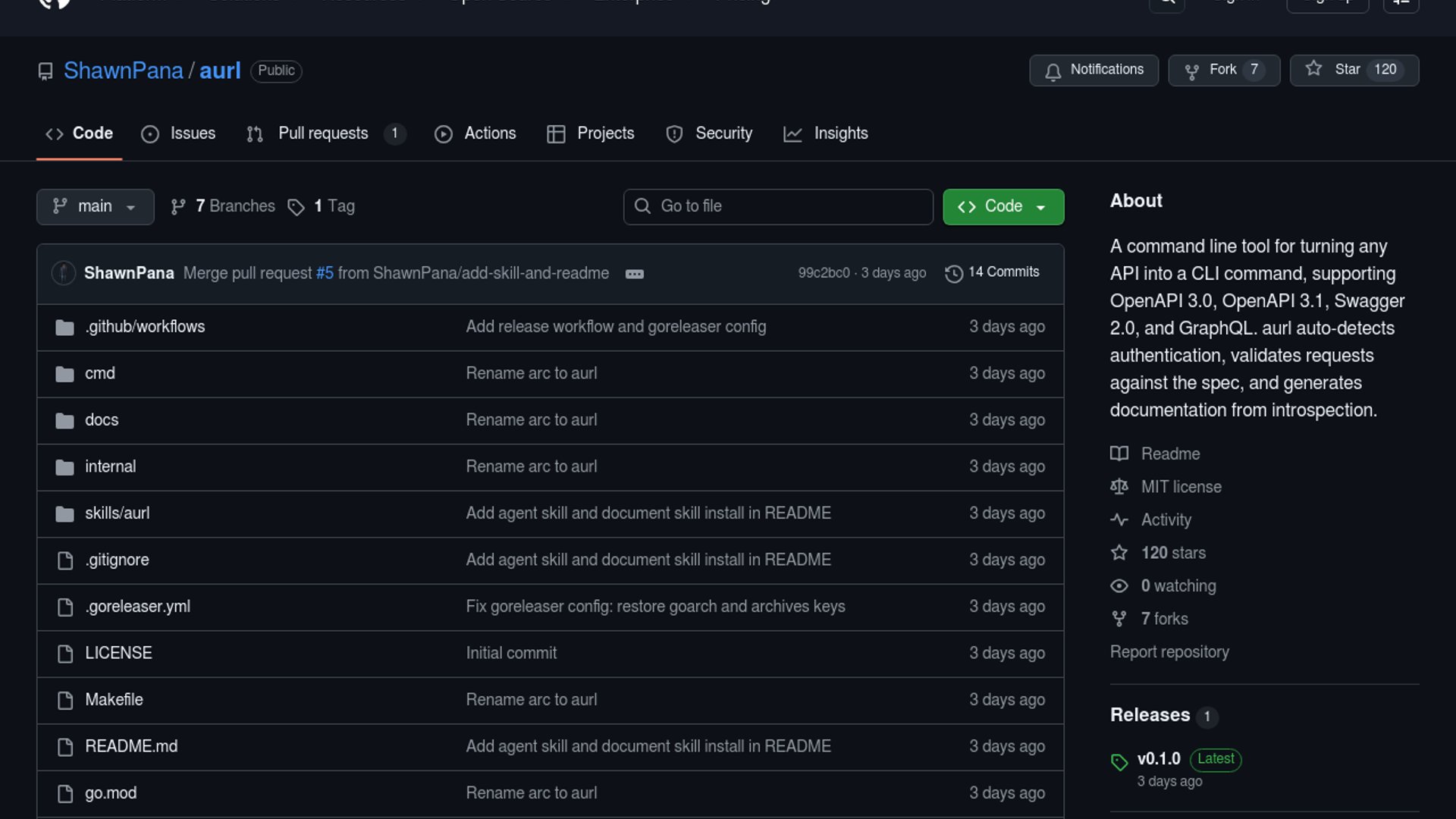Image resolution: width=1456 pixels, height=819 pixels.
Task: Click the commit history clock icon
Action: [954, 274]
